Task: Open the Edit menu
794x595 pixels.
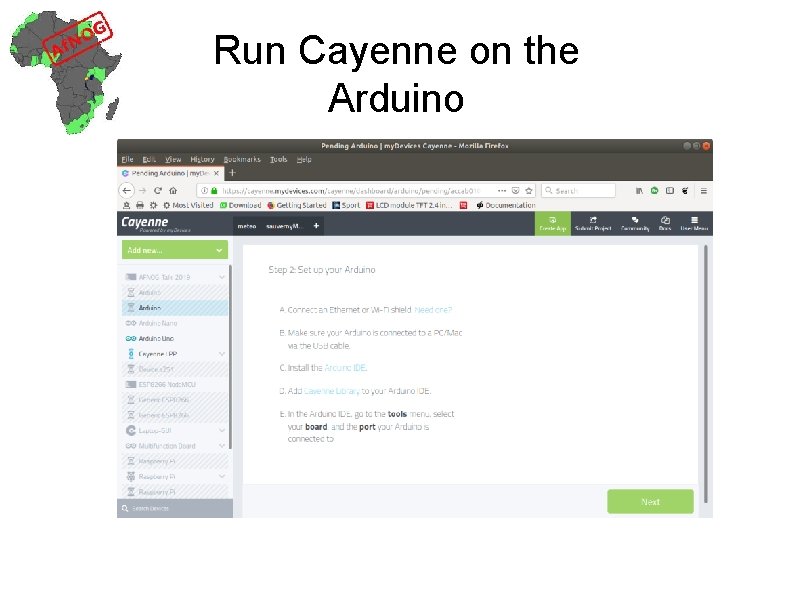Action: (149, 159)
